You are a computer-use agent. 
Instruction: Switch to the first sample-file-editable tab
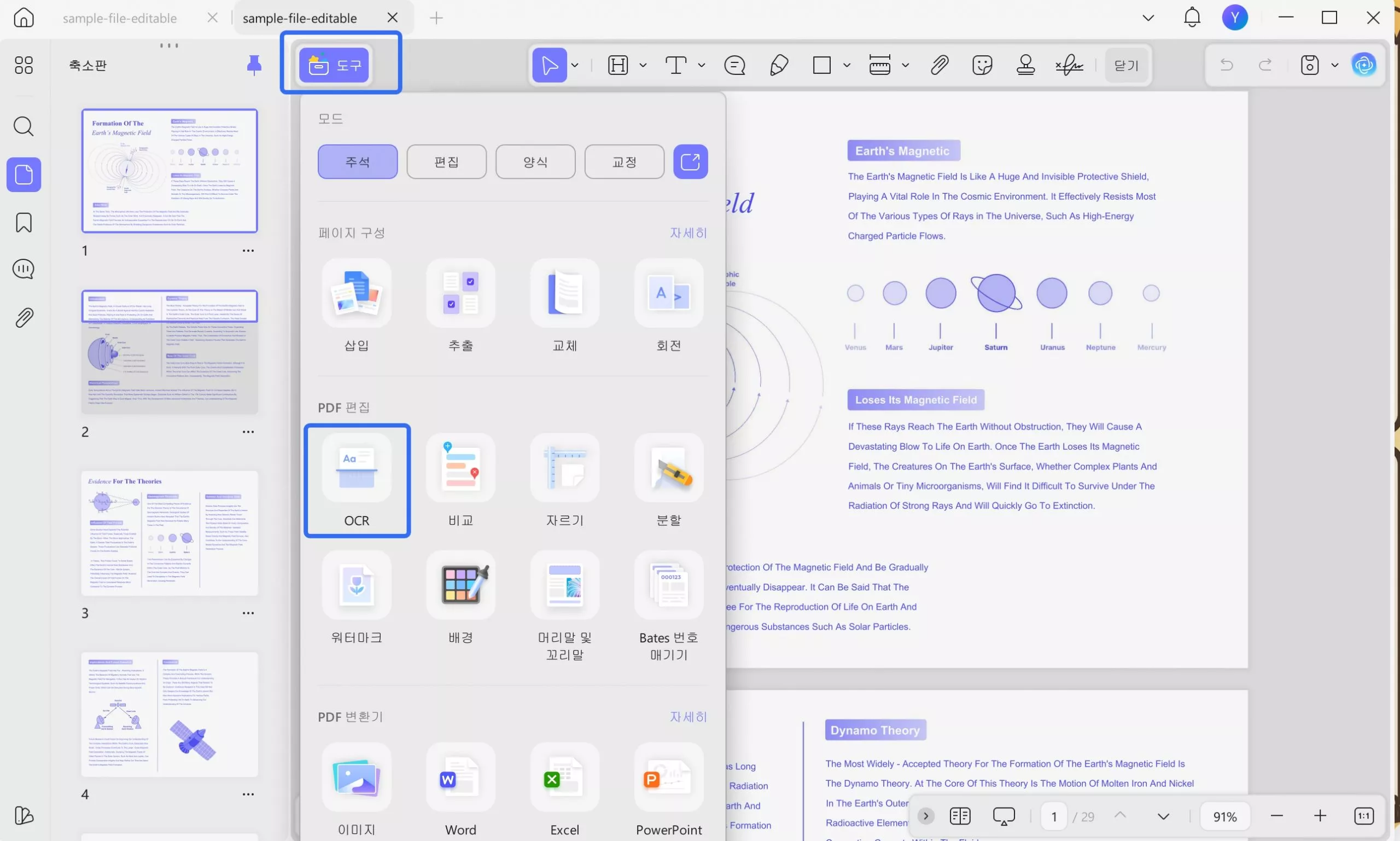coord(120,18)
